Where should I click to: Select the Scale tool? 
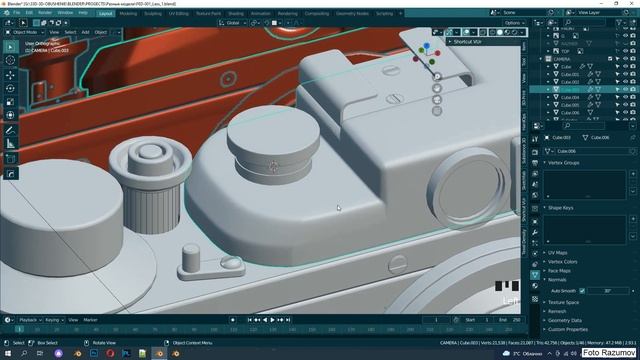pyautogui.click(x=11, y=102)
